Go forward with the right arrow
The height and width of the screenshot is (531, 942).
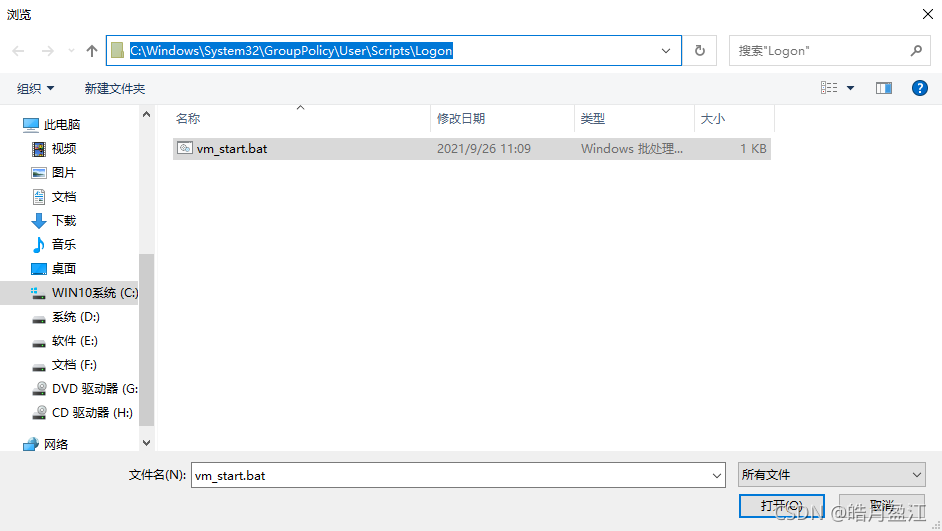click(x=47, y=51)
